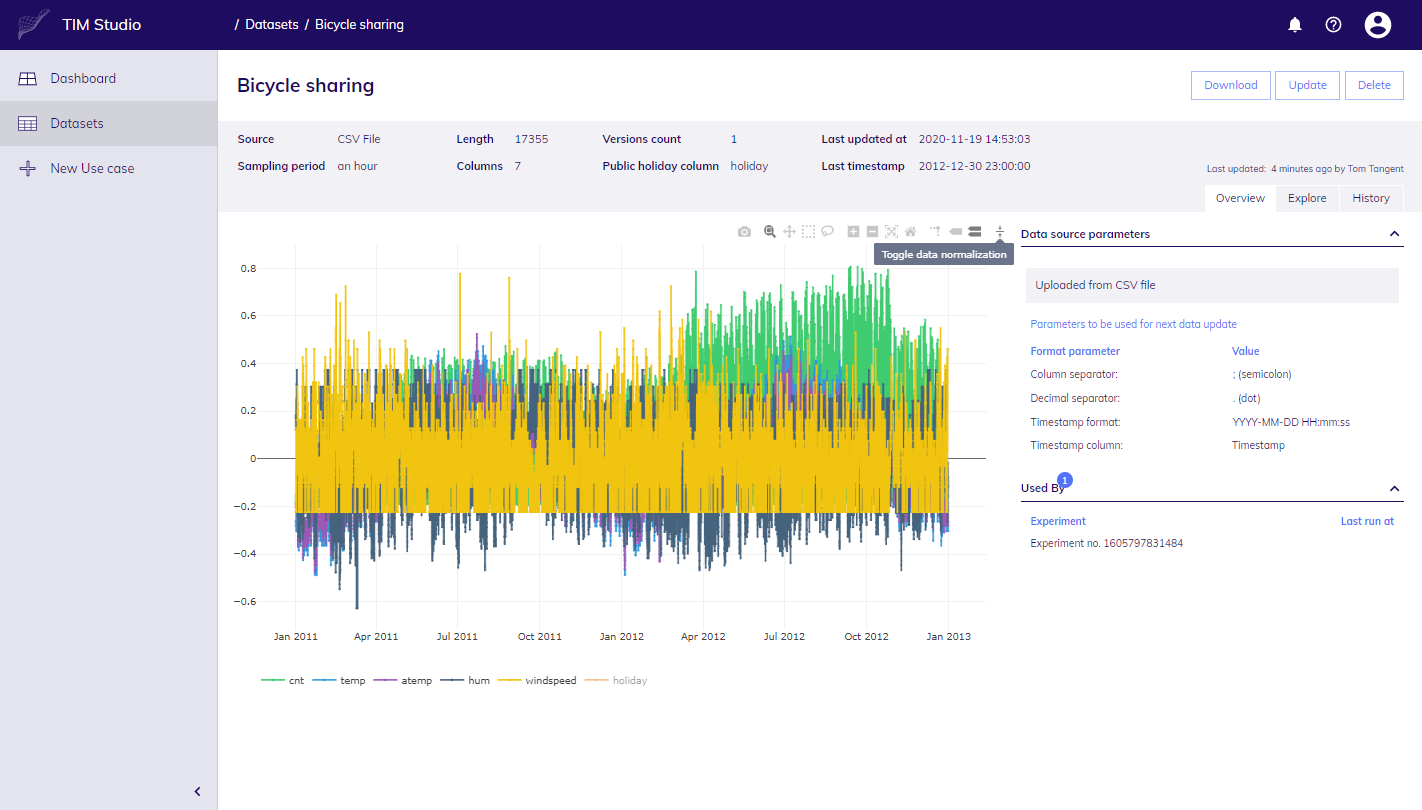Screen dimensions: 1422x810
Task: Download plot as PNG with camera icon
Action: click(744, 231)
